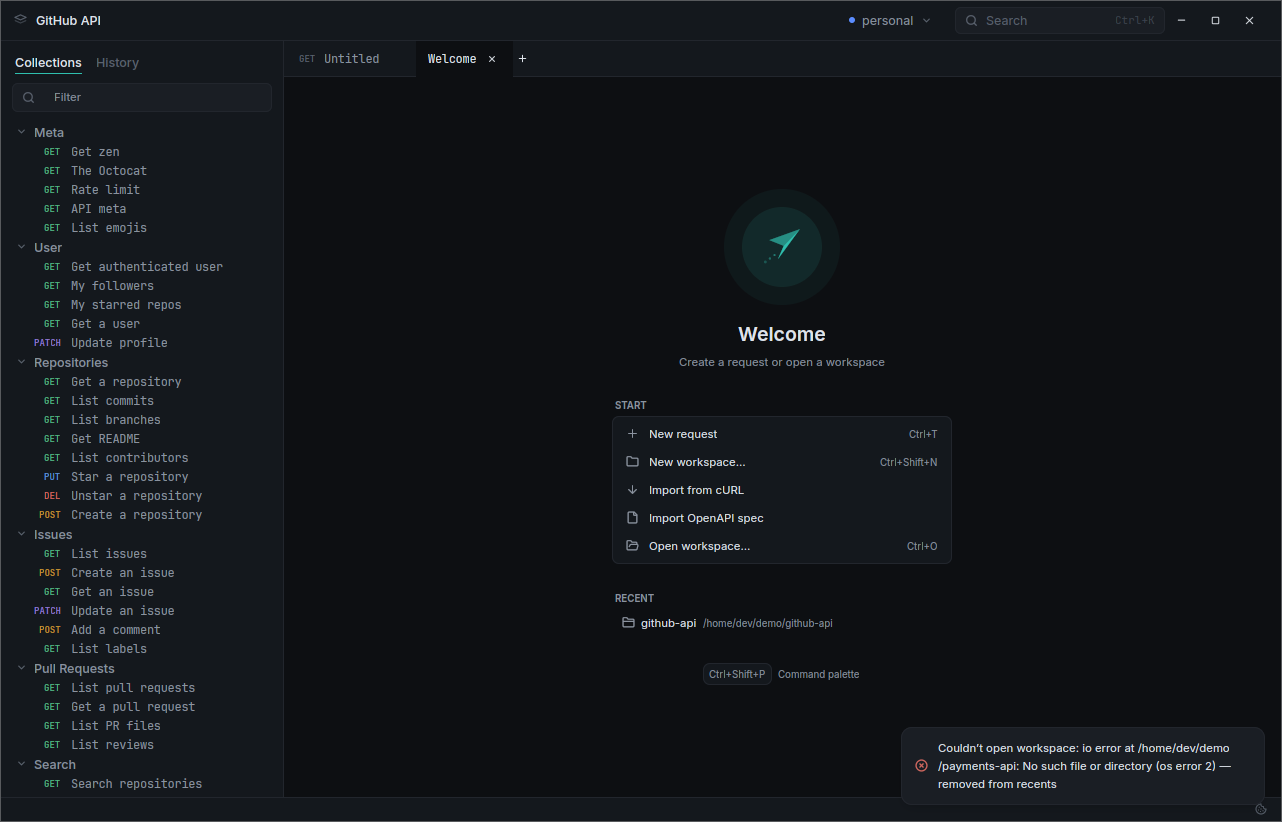Click the paper plane Welcome logo
The height and width of the screenshot is (822, 1282).
(782, 247)
